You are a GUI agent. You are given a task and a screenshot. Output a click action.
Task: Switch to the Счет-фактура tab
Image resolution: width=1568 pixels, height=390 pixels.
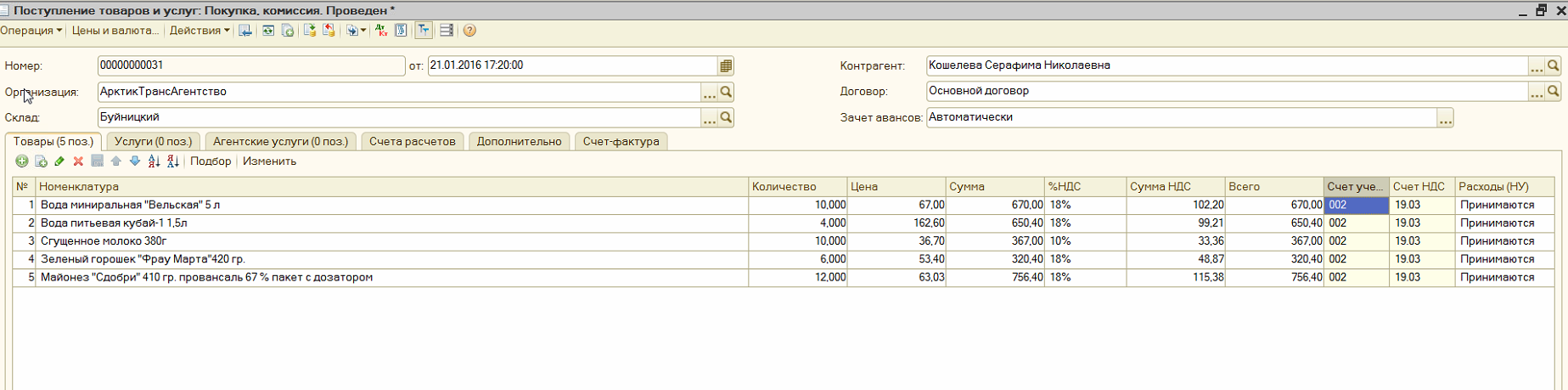[x=621, y=142]
